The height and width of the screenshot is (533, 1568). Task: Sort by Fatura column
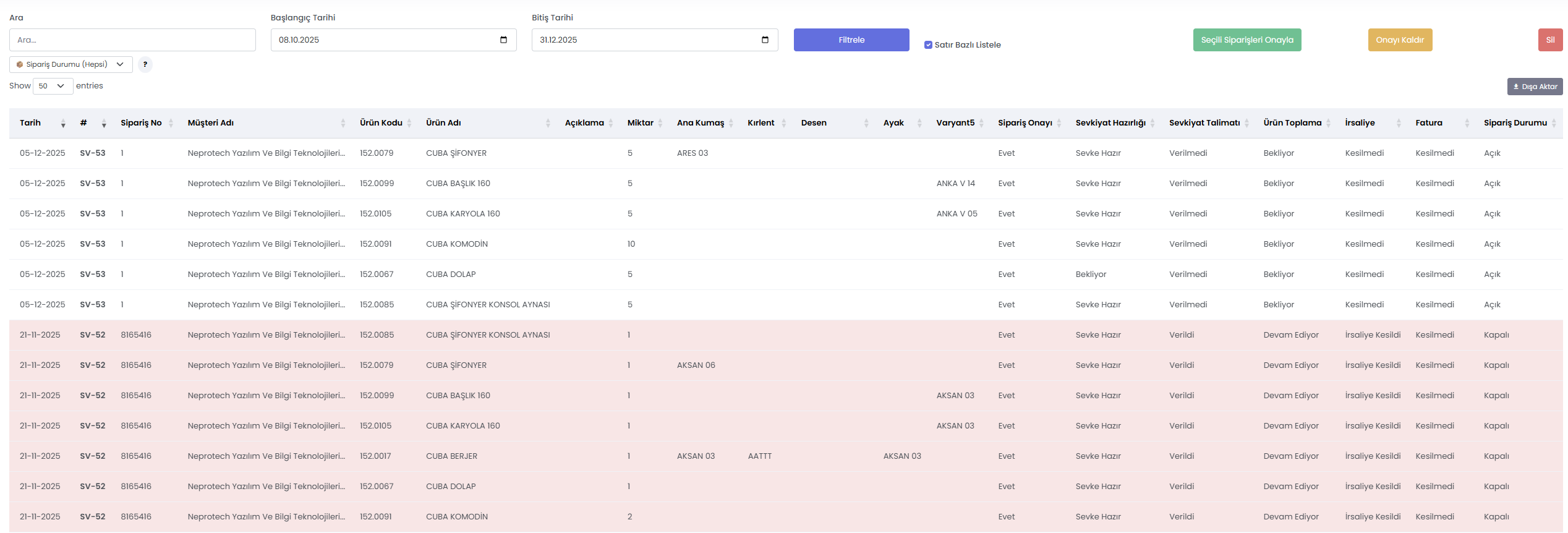coord(1442,123)
